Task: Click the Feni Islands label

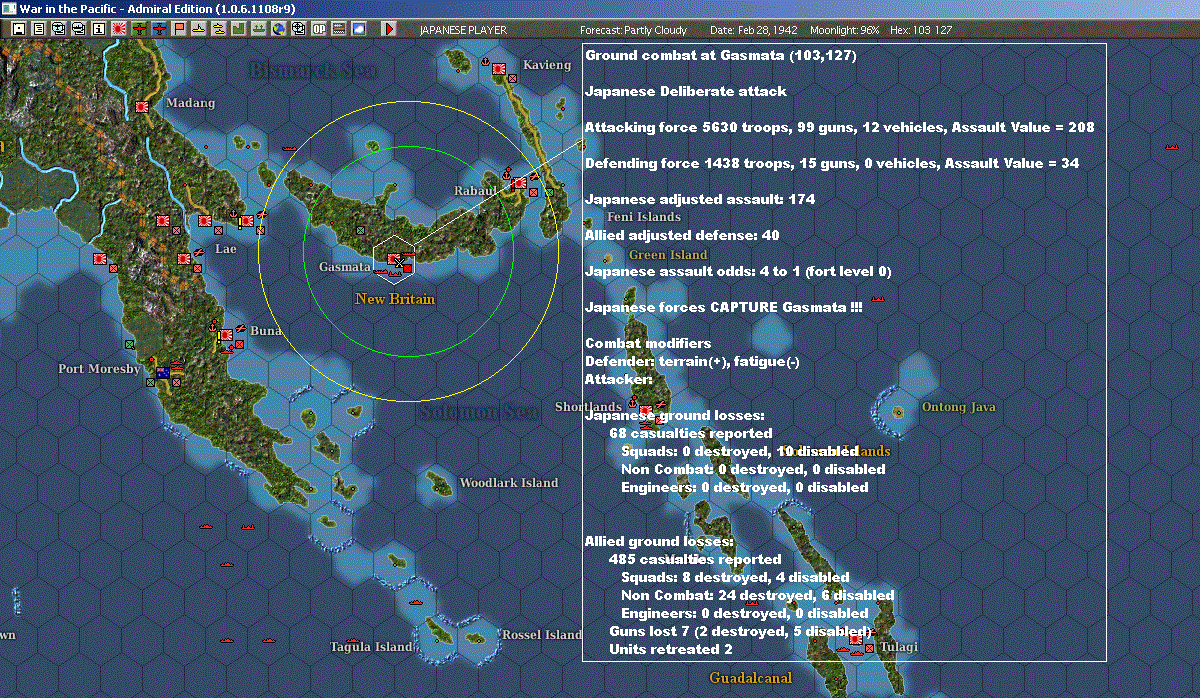Action: tap(644, 216)
